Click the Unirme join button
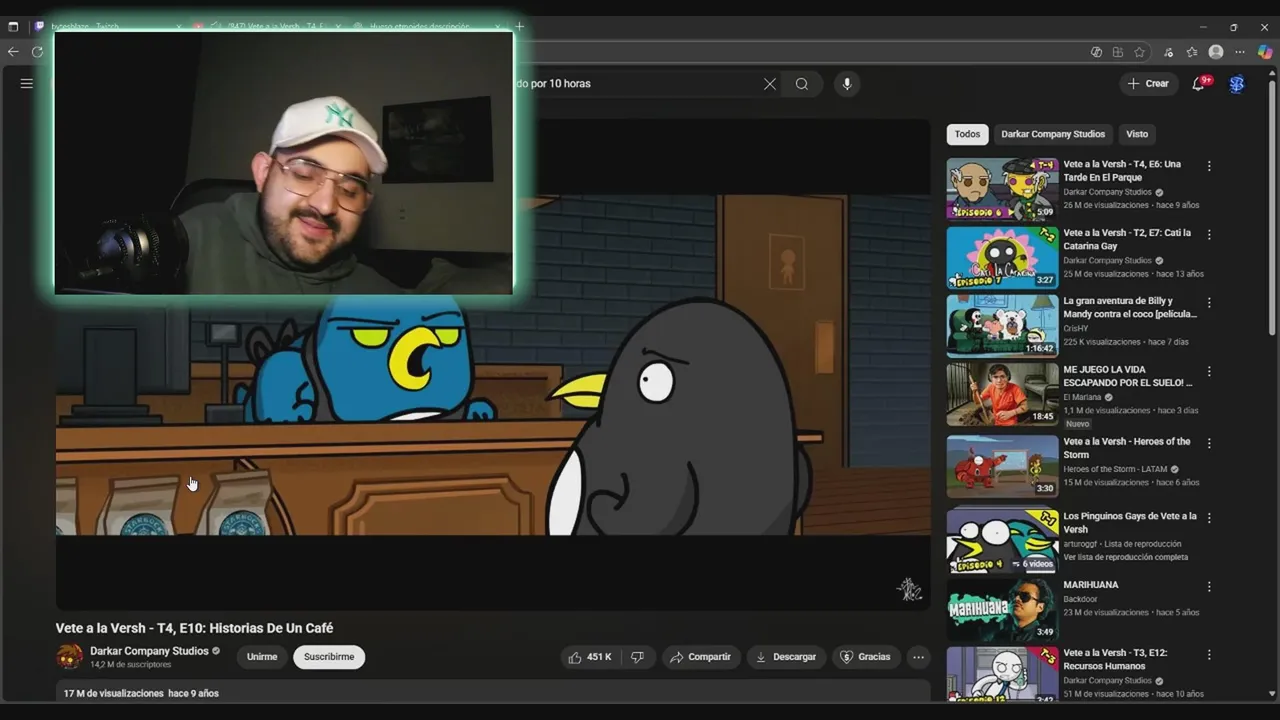The width and height of the screenshot is (1280, 720). pyautogui.click(x=262, y=657)
